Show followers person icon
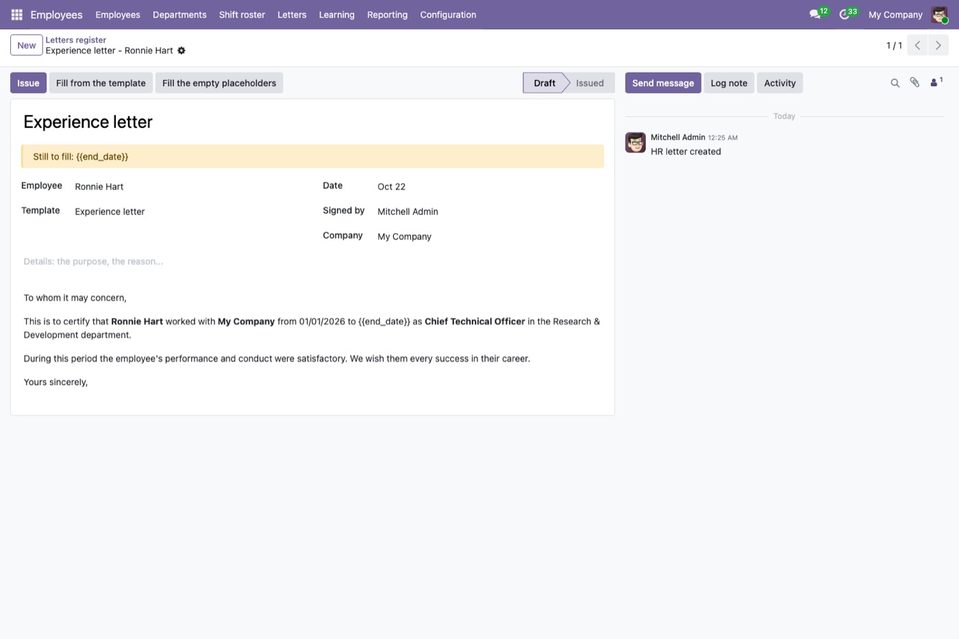Image resolution: width=959 pixels, height=639 pixels. click(936, 83)
